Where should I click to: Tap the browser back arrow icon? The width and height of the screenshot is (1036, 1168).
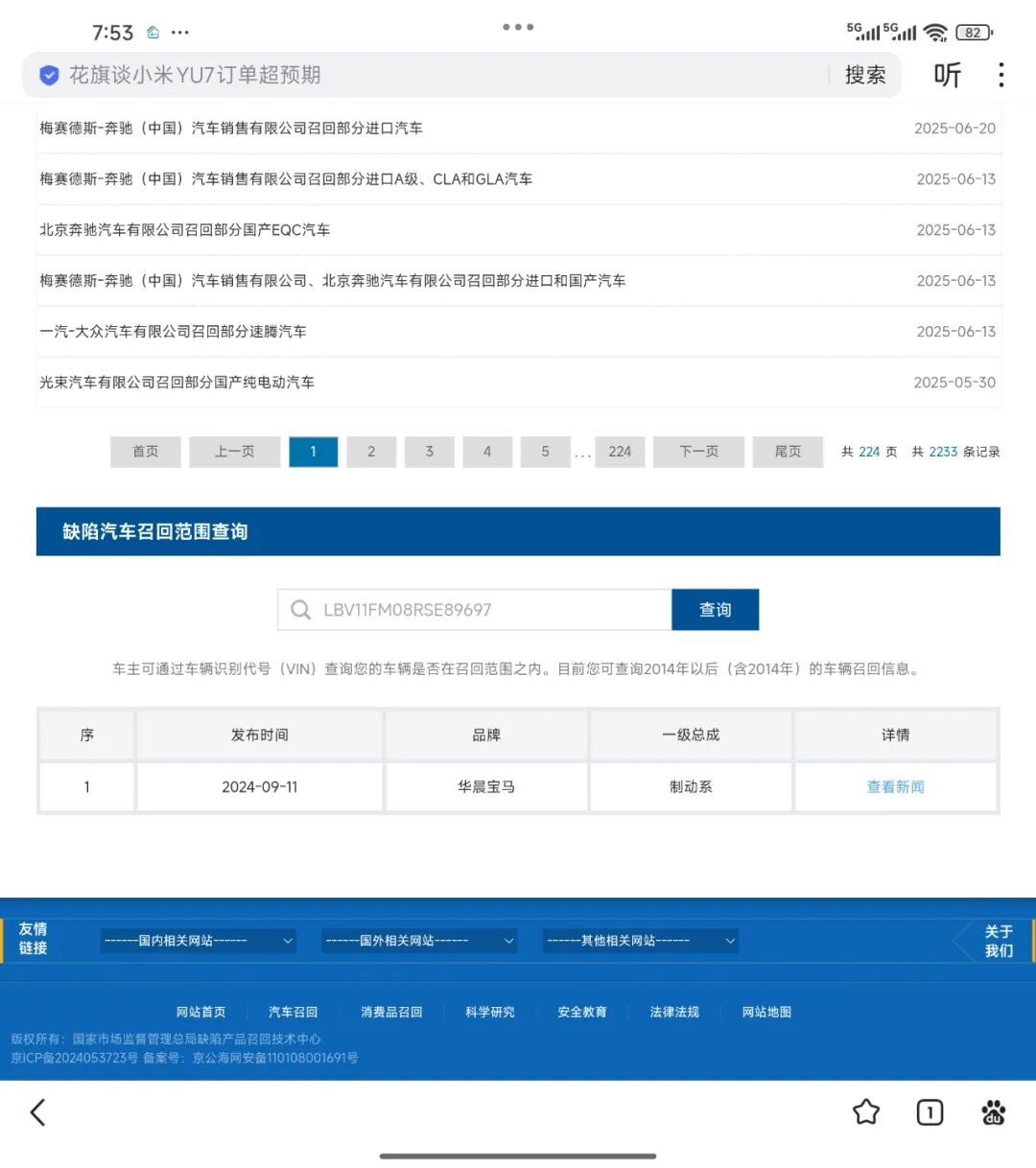[x=38, y=1112]
